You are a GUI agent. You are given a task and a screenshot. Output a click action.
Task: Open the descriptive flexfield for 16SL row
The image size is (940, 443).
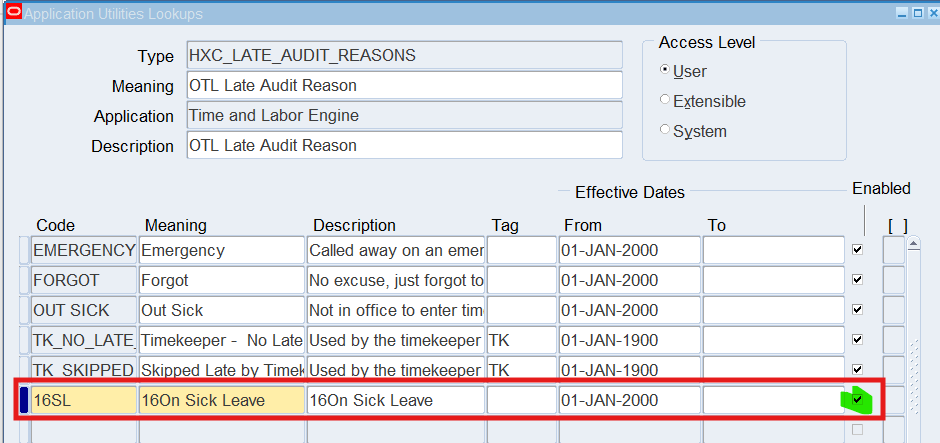(893, 400)
